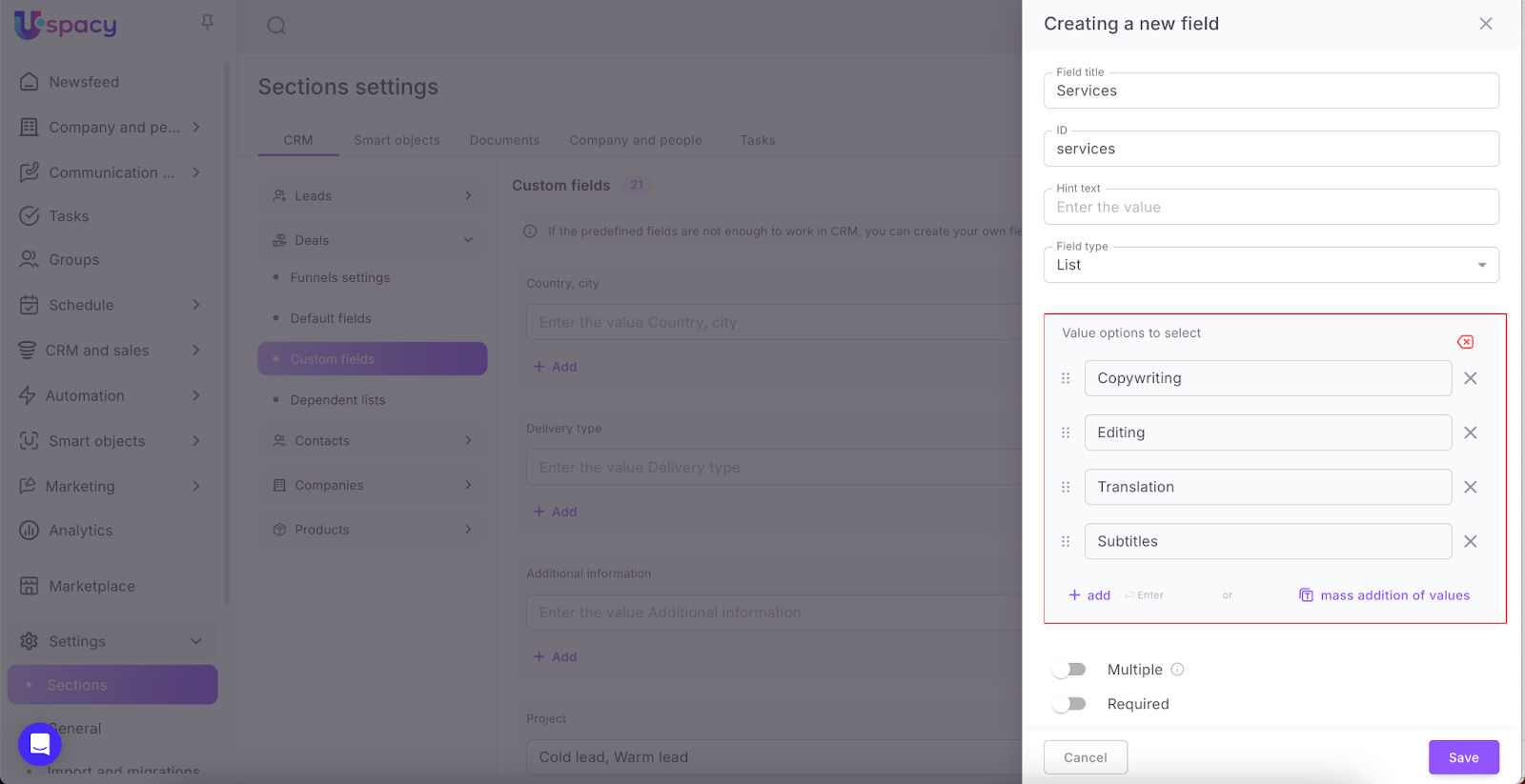Viewport: 1525px width, 784px height.
Task: Click the clear all values icon
Action: (x=1465, y=342)
